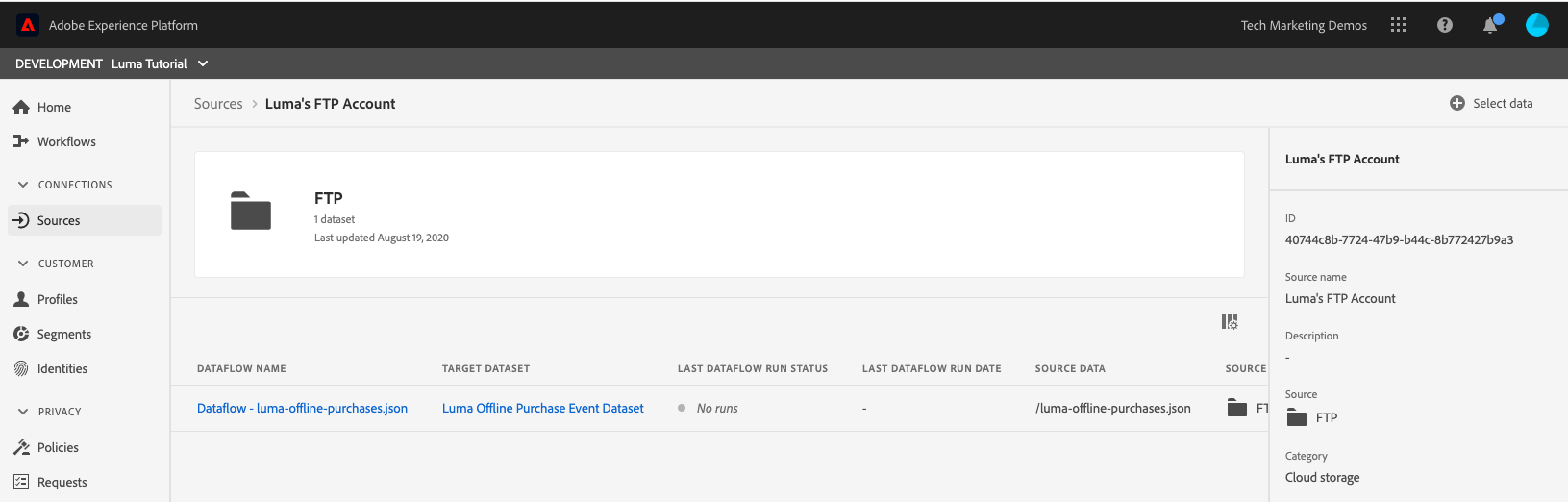Click the 1 dataset text

(335, 219)
